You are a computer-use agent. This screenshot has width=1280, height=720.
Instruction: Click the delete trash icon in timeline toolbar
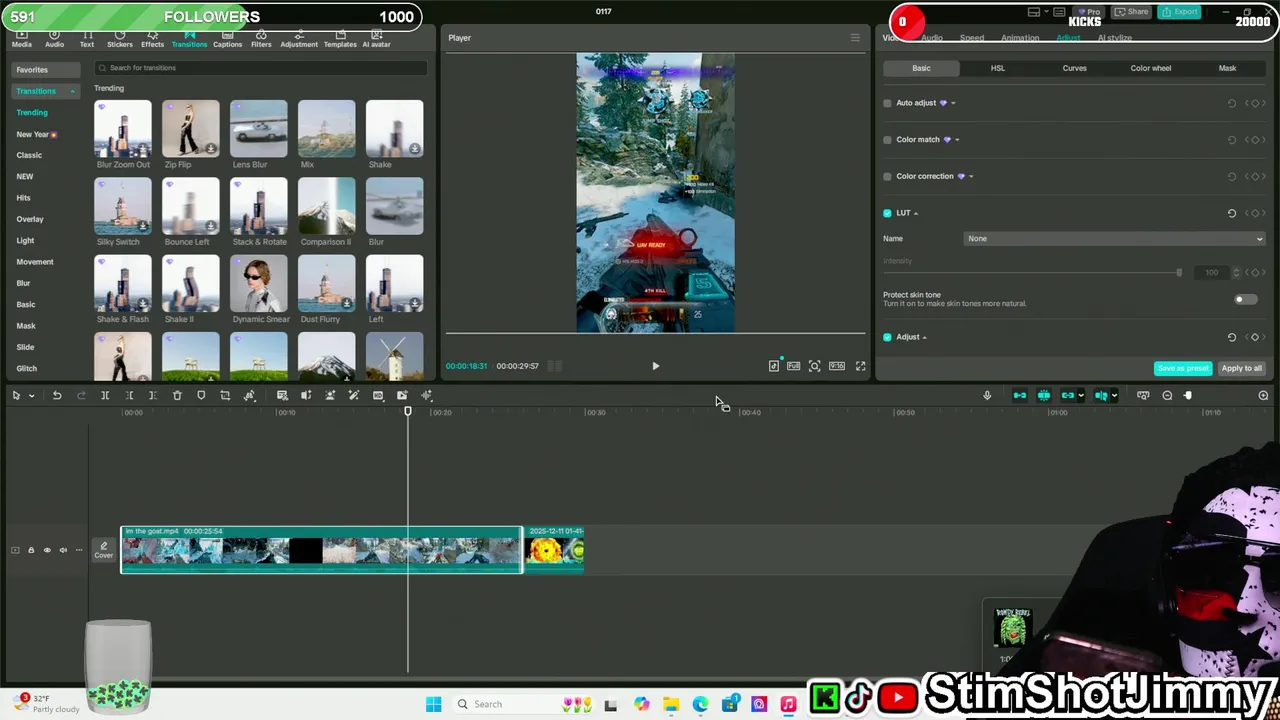coord(177,396)
